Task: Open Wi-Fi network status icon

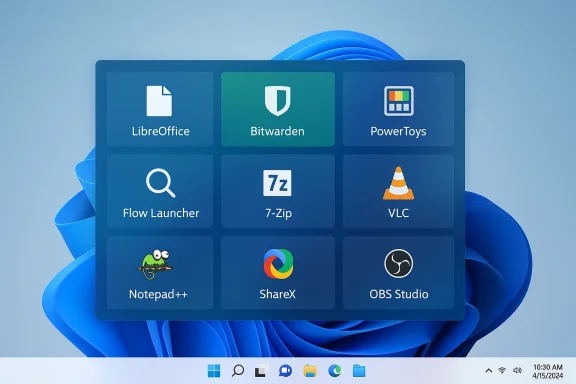Action: pos(502,370)
